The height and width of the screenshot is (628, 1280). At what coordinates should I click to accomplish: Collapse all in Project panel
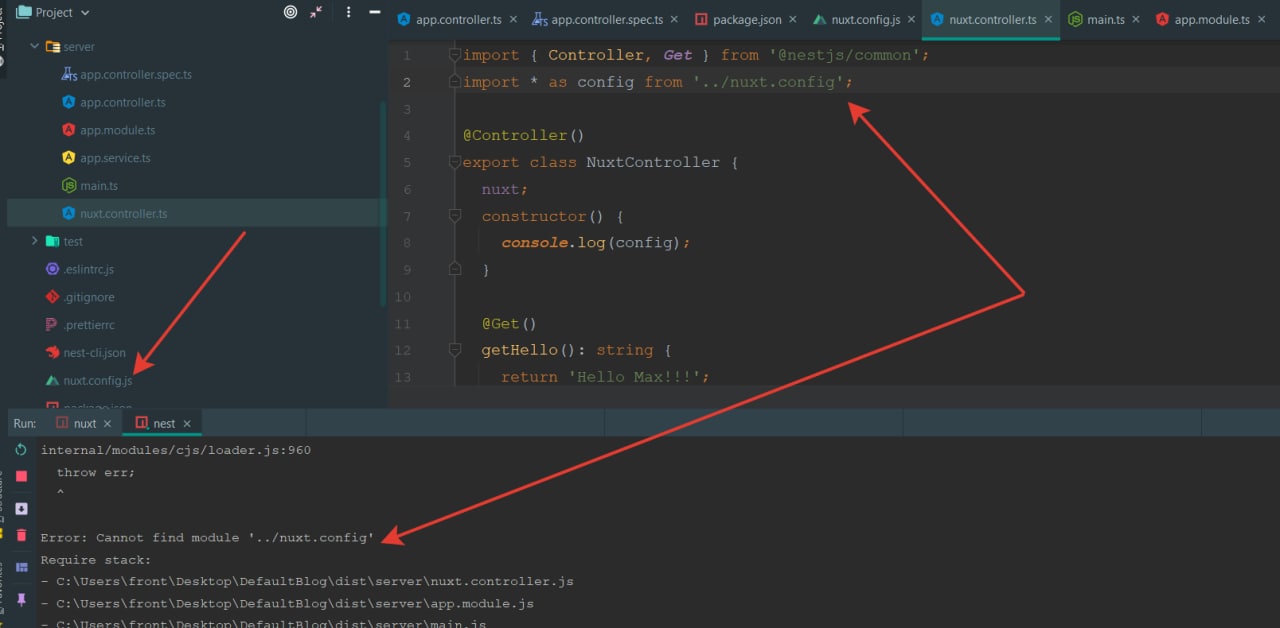click(x=317, y=12)
